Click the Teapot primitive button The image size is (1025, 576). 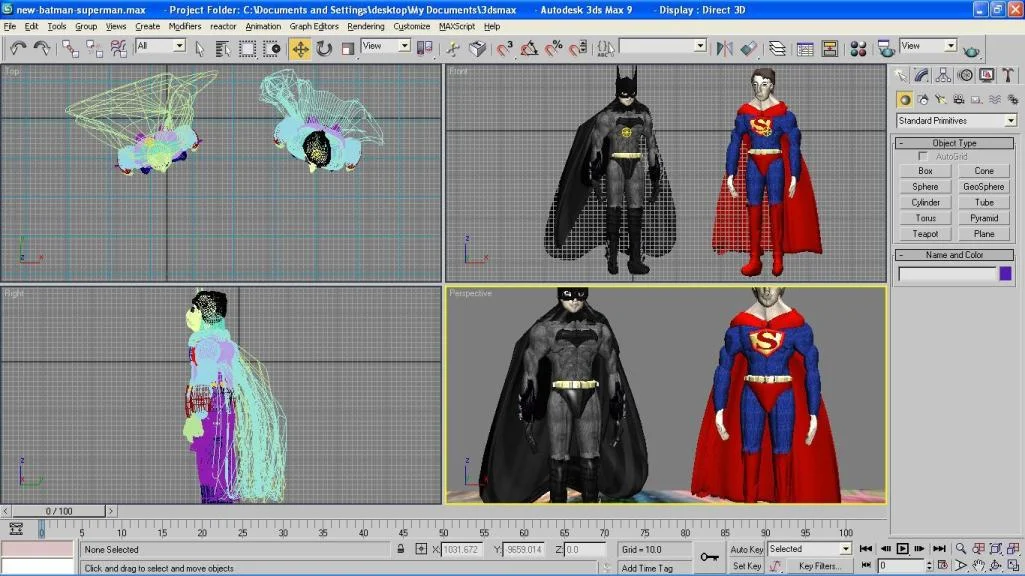point(925,234)
